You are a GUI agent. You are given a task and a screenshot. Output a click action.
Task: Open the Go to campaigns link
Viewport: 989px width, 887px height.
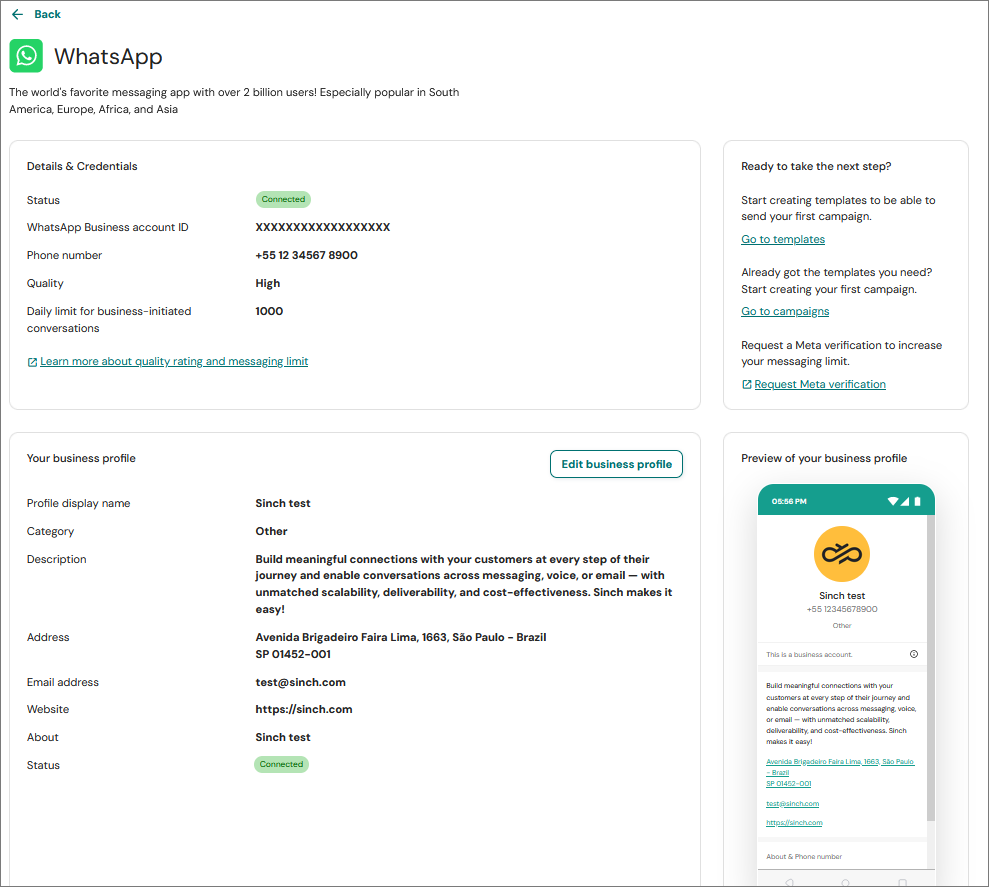click(785, 311)
